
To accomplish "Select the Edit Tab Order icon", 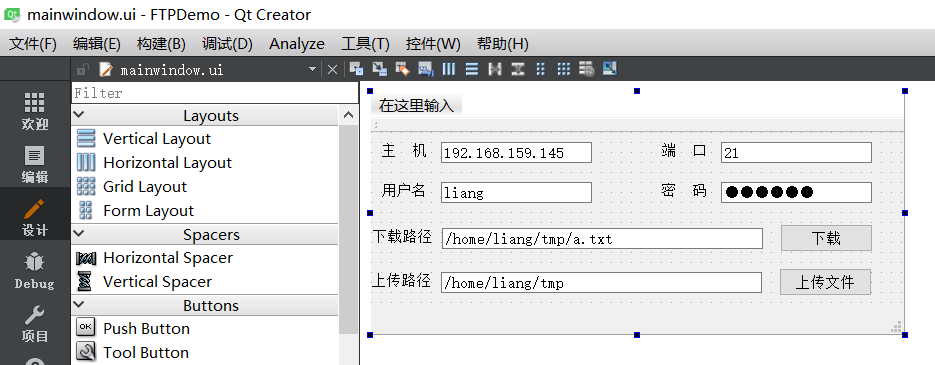I will click(x=425, y=69).
